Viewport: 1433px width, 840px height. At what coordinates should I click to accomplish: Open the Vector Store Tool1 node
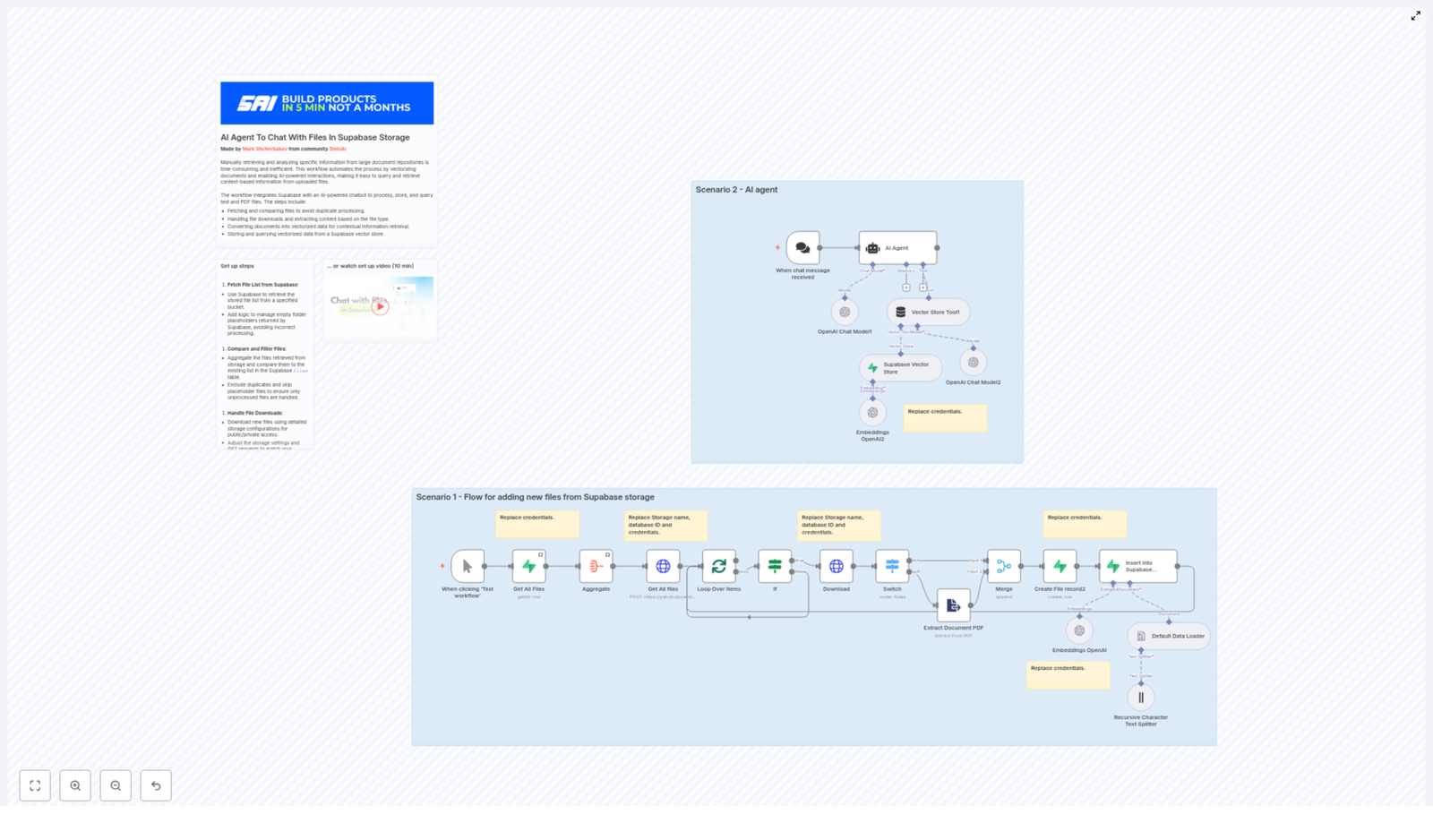tap(930, 312)
